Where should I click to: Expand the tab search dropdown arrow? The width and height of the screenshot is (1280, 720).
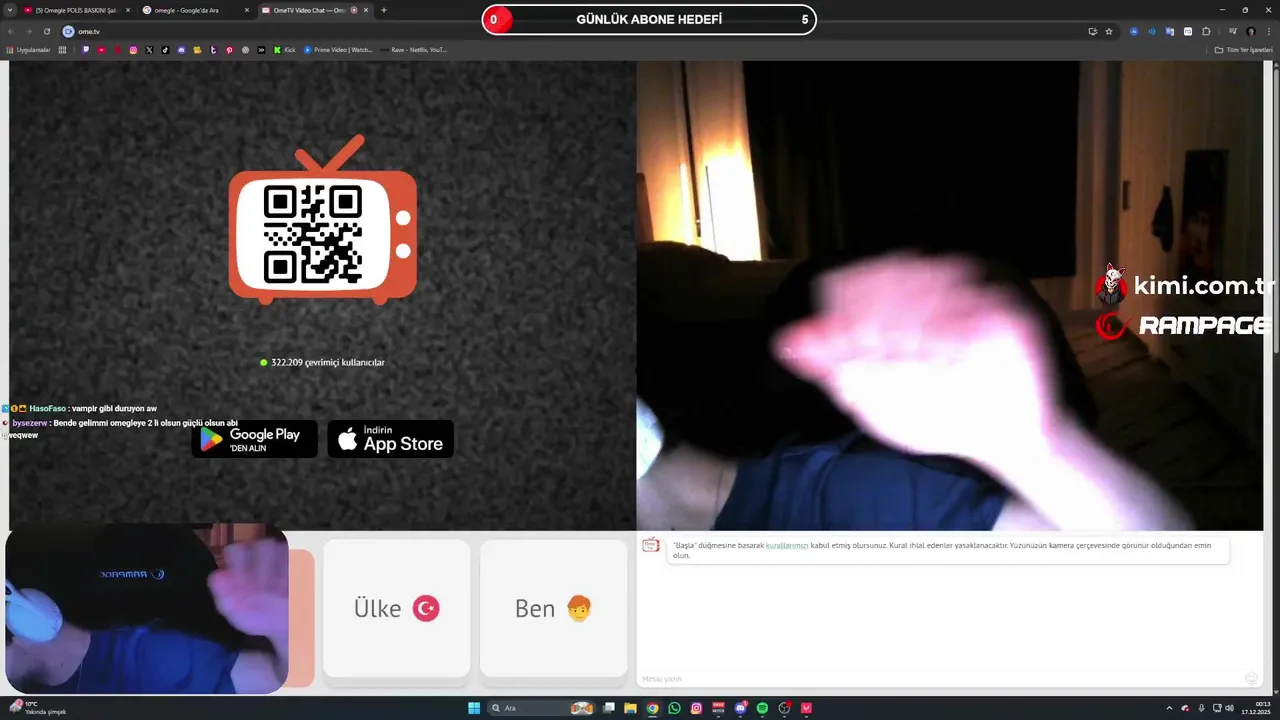click(9, 10)
